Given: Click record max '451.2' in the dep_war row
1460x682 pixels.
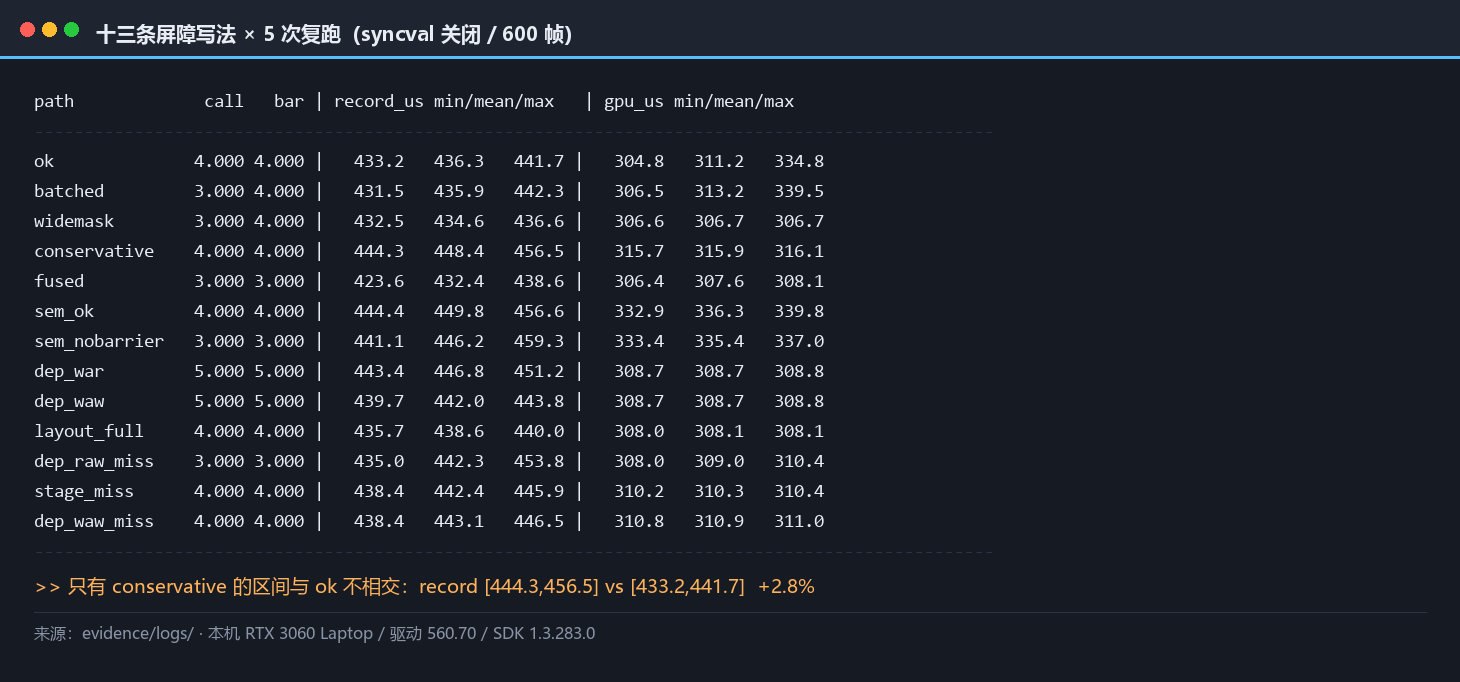Looking at the screenshot, I should pyautogui.click(x=539, y=371).
